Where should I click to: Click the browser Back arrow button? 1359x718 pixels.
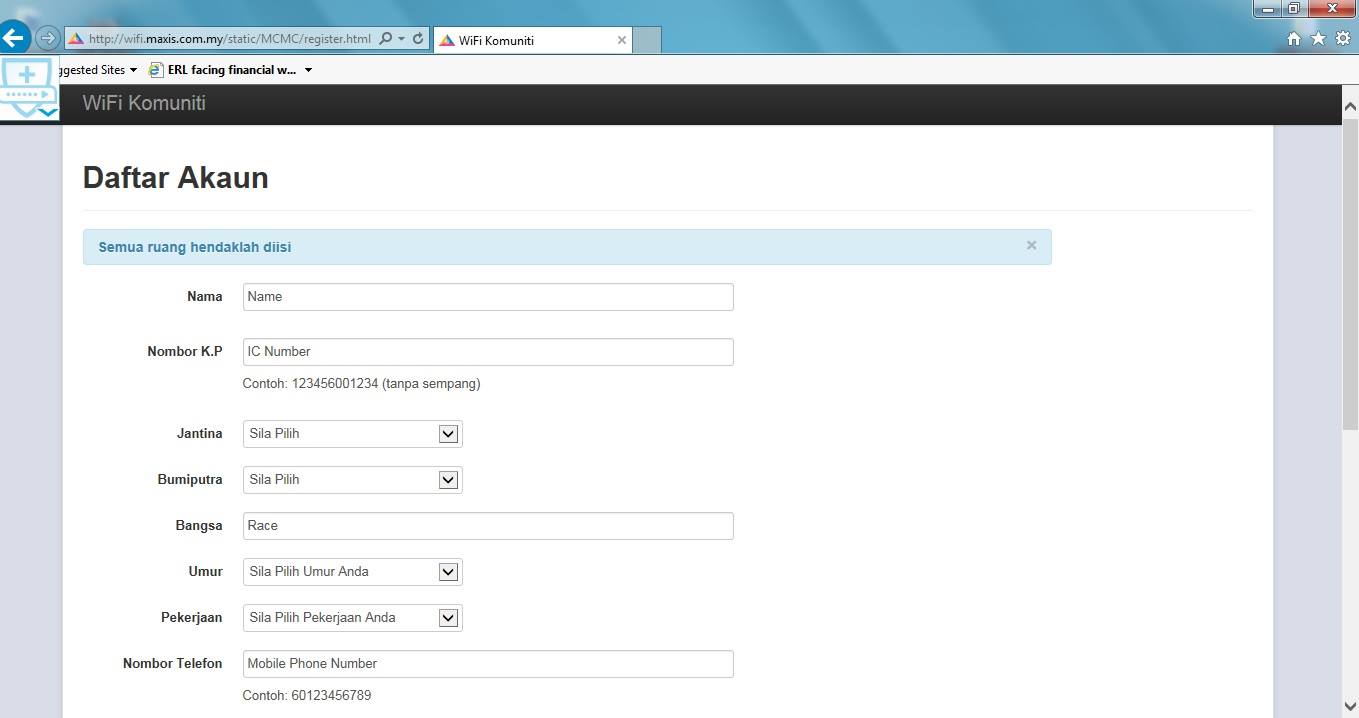tap(14, 39)
